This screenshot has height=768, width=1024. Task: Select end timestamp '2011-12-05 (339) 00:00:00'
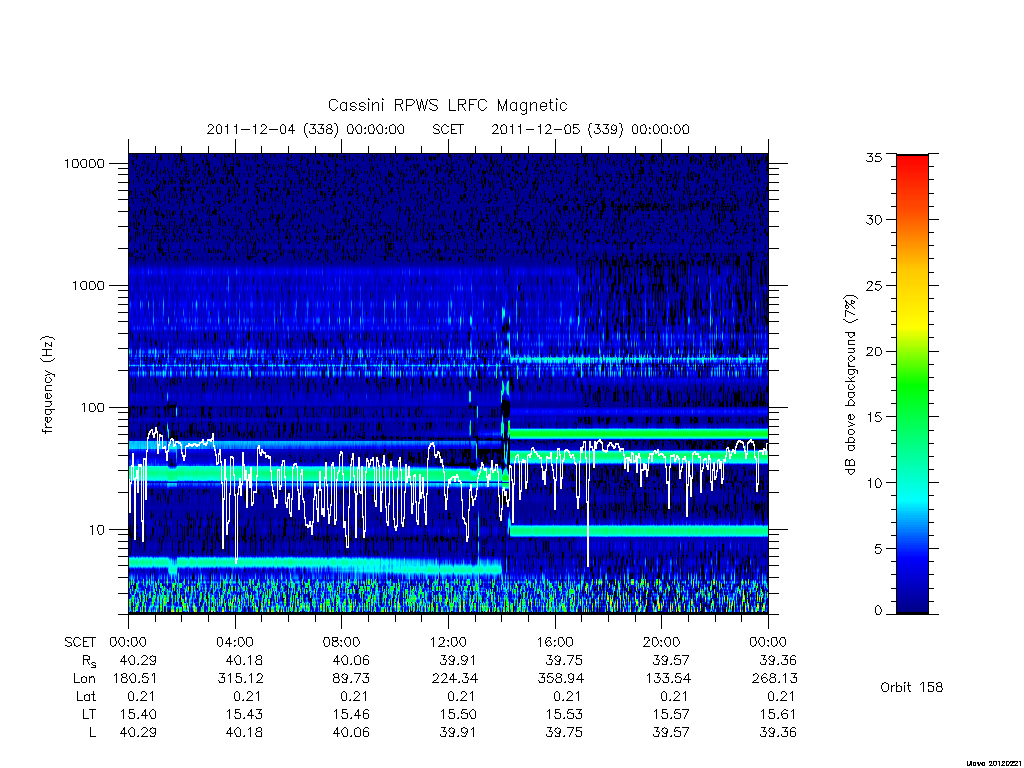click(590, 129)
